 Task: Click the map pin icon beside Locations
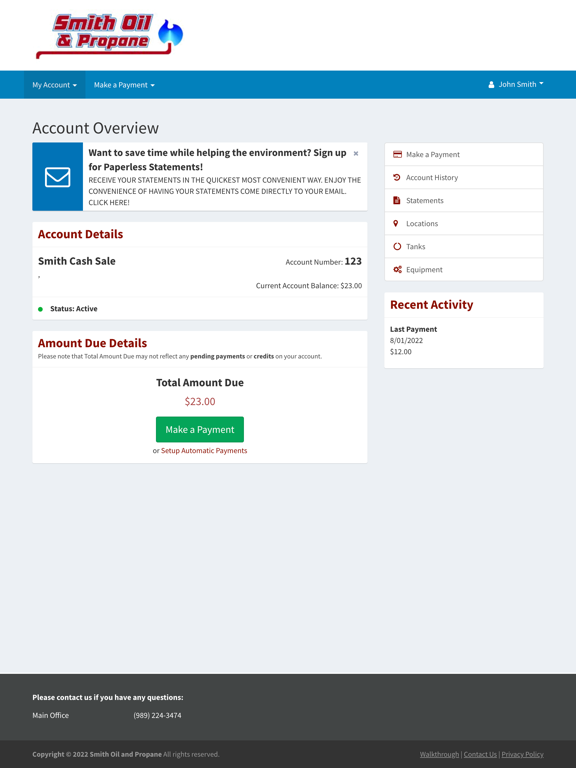(396, 223)
